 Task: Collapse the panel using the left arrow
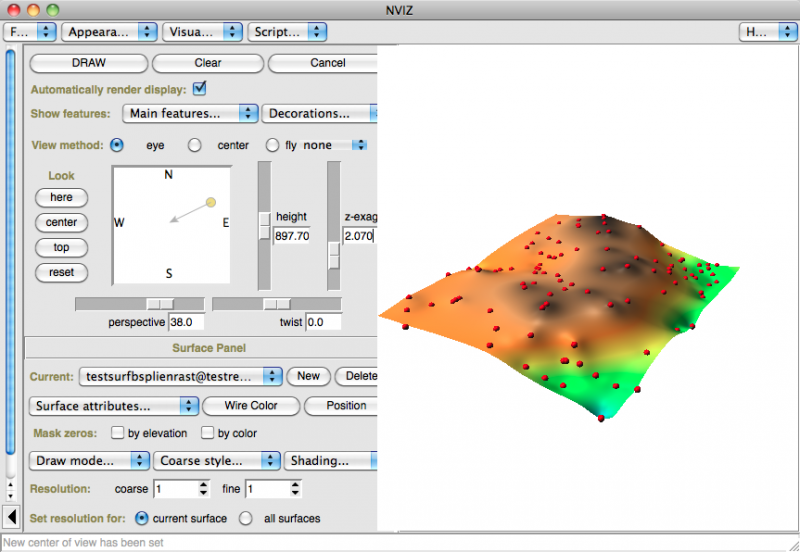12,516
